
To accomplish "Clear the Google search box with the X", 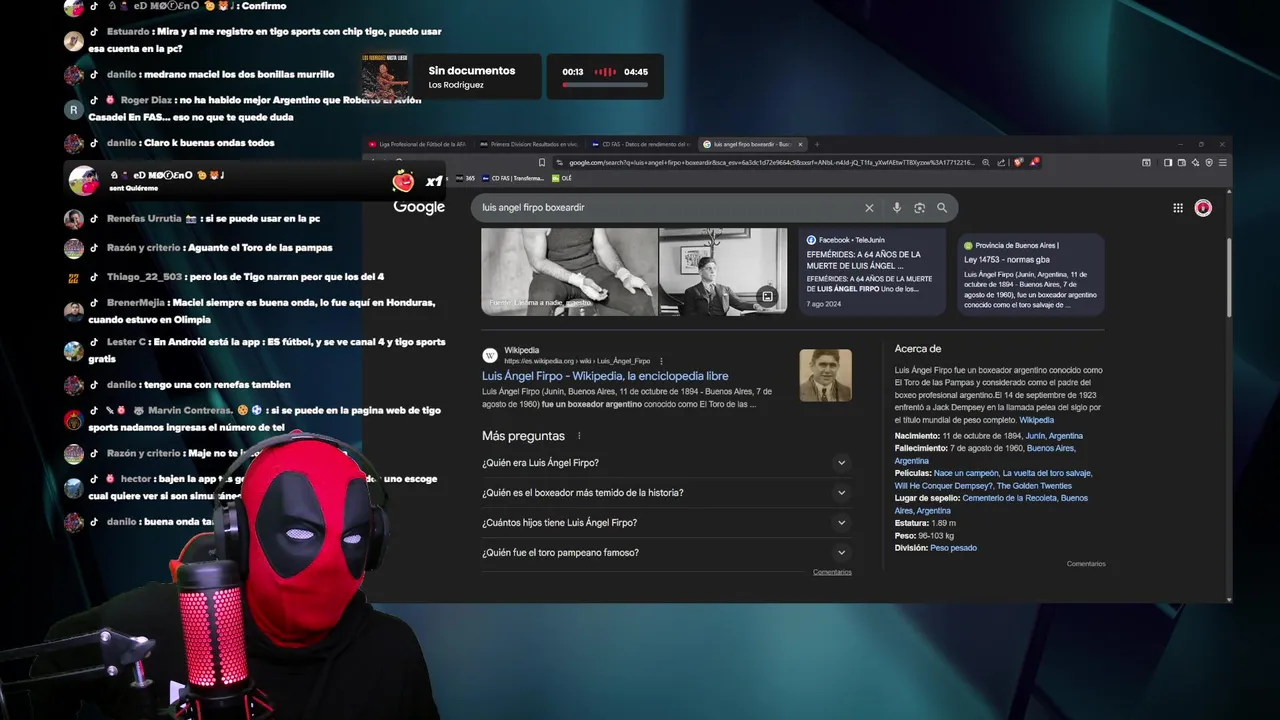I will pyautogui.click(x=869, y=208).
